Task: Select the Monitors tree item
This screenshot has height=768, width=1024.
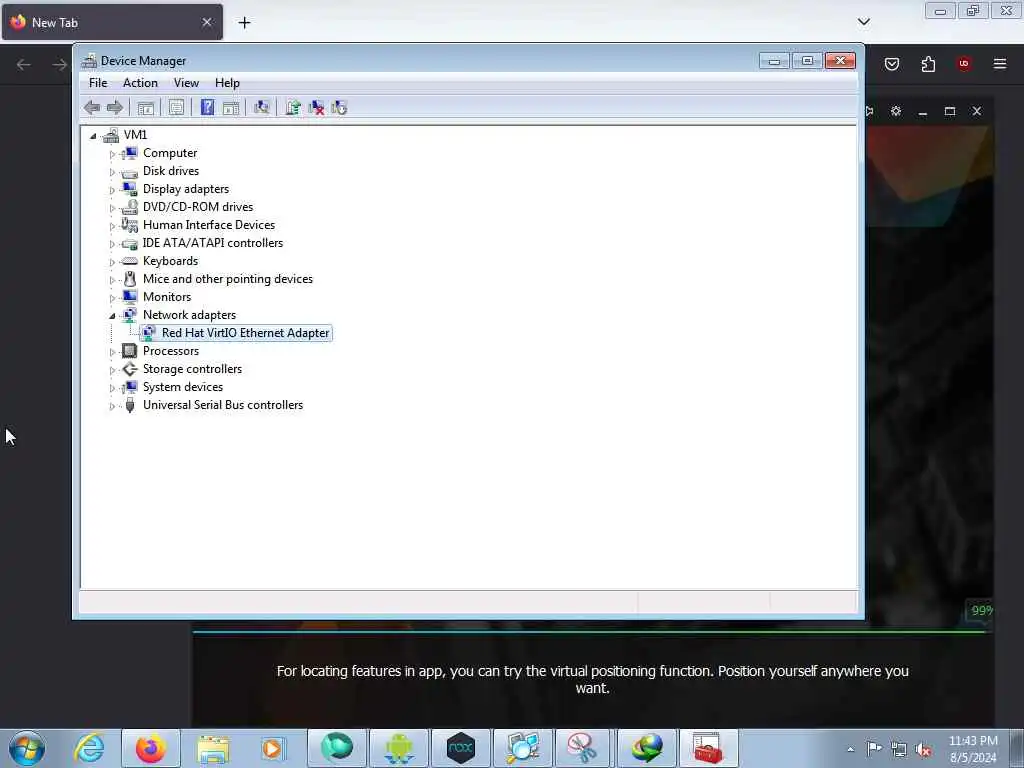Action: click(167, 297)
